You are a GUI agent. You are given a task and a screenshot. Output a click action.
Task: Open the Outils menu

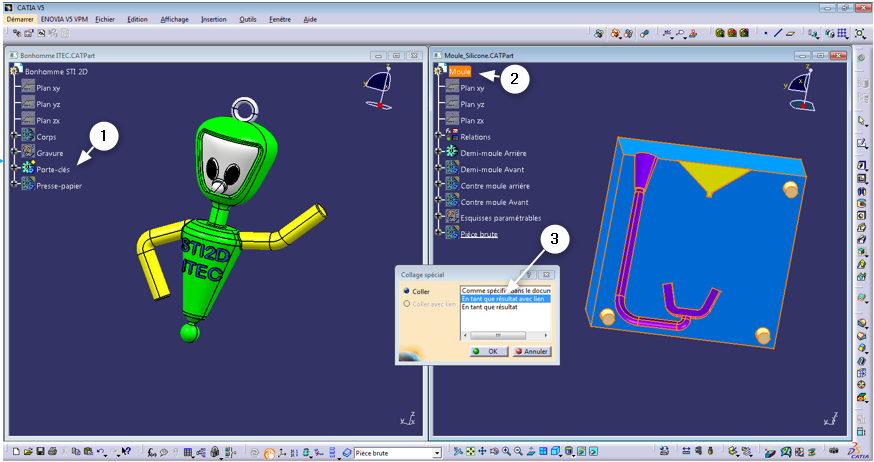pyautogui.click(x=247, y=19)
